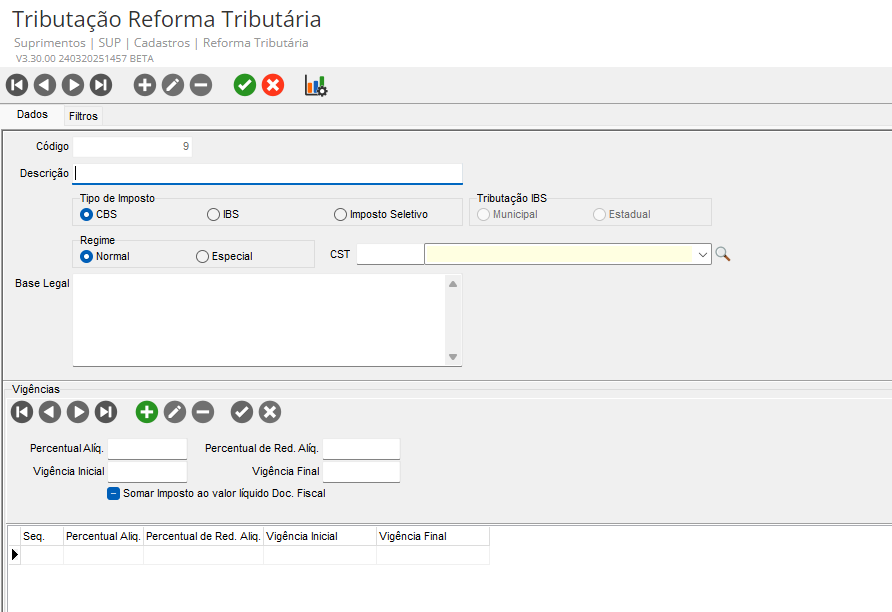Select IBS tax type radio button
Screen dimensions: 892x612
click(x=214, y=214)
